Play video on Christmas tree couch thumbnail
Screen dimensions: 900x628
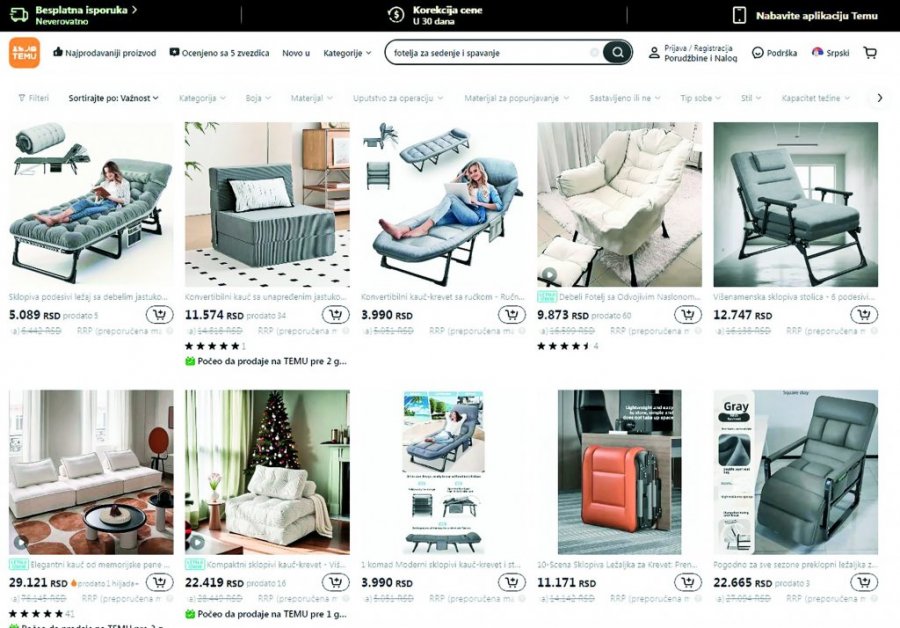tap(197, 542)
